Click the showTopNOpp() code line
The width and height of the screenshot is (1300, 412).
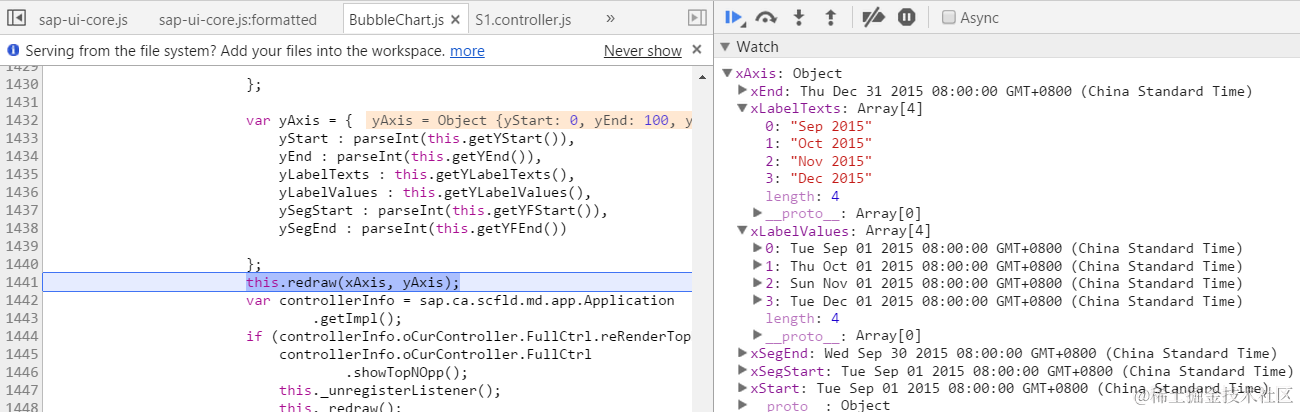coord(406,372)
